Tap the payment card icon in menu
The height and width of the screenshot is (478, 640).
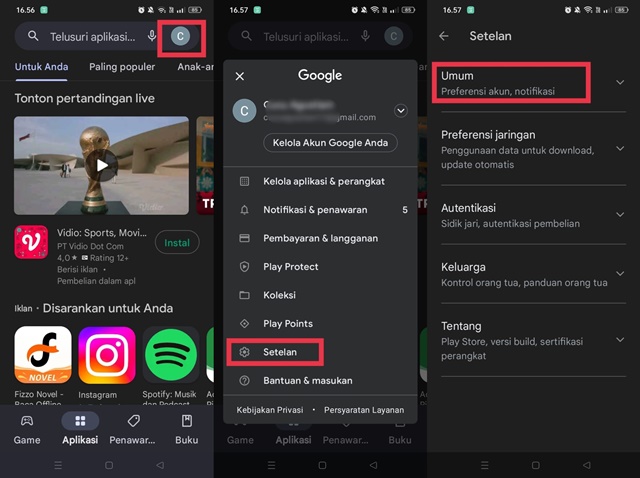(x=244, y=238)
